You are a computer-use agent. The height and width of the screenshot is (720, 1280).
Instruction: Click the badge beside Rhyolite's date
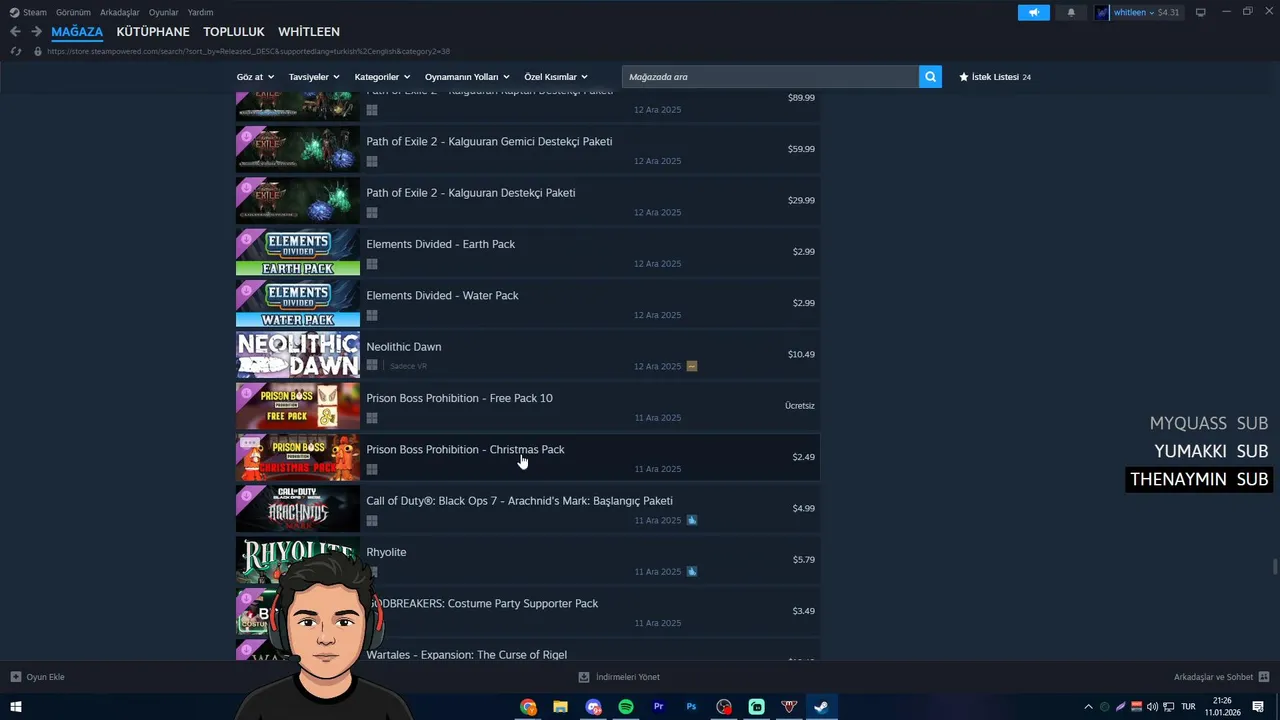(692, 572)
